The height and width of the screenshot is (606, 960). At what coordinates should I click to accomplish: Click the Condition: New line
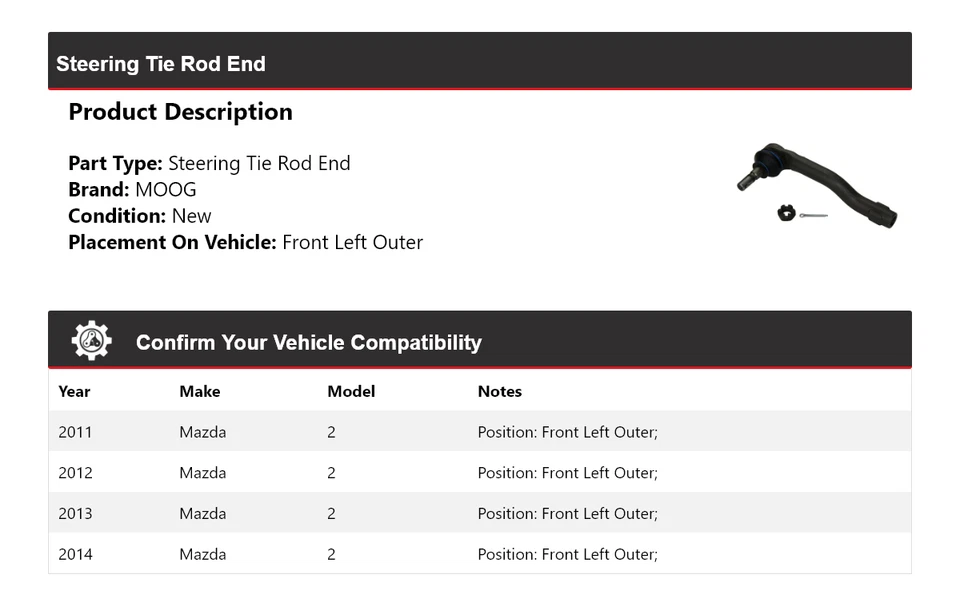pyautogui.click(x=140, y=216)
